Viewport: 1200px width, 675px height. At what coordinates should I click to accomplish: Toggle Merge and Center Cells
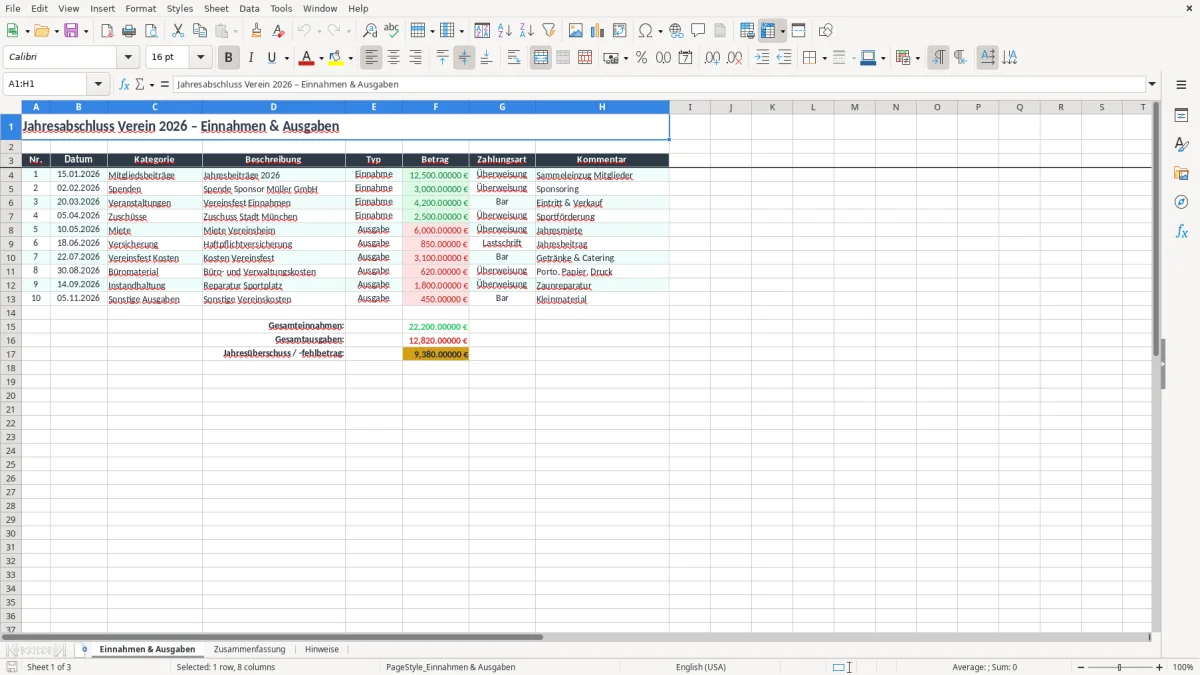coord(541,58)
